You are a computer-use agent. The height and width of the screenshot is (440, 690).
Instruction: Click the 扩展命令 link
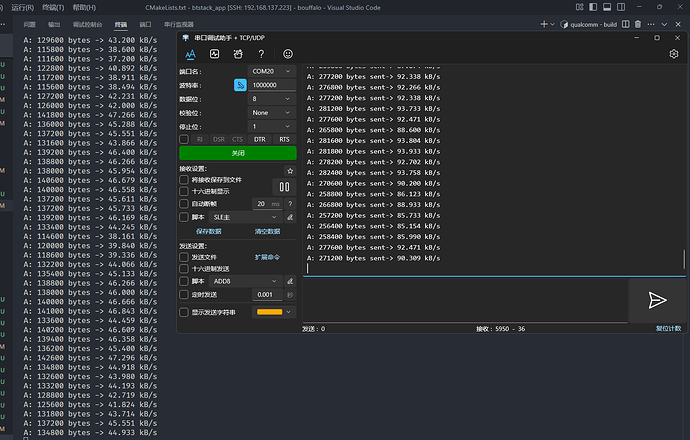[x=267, y=257]
